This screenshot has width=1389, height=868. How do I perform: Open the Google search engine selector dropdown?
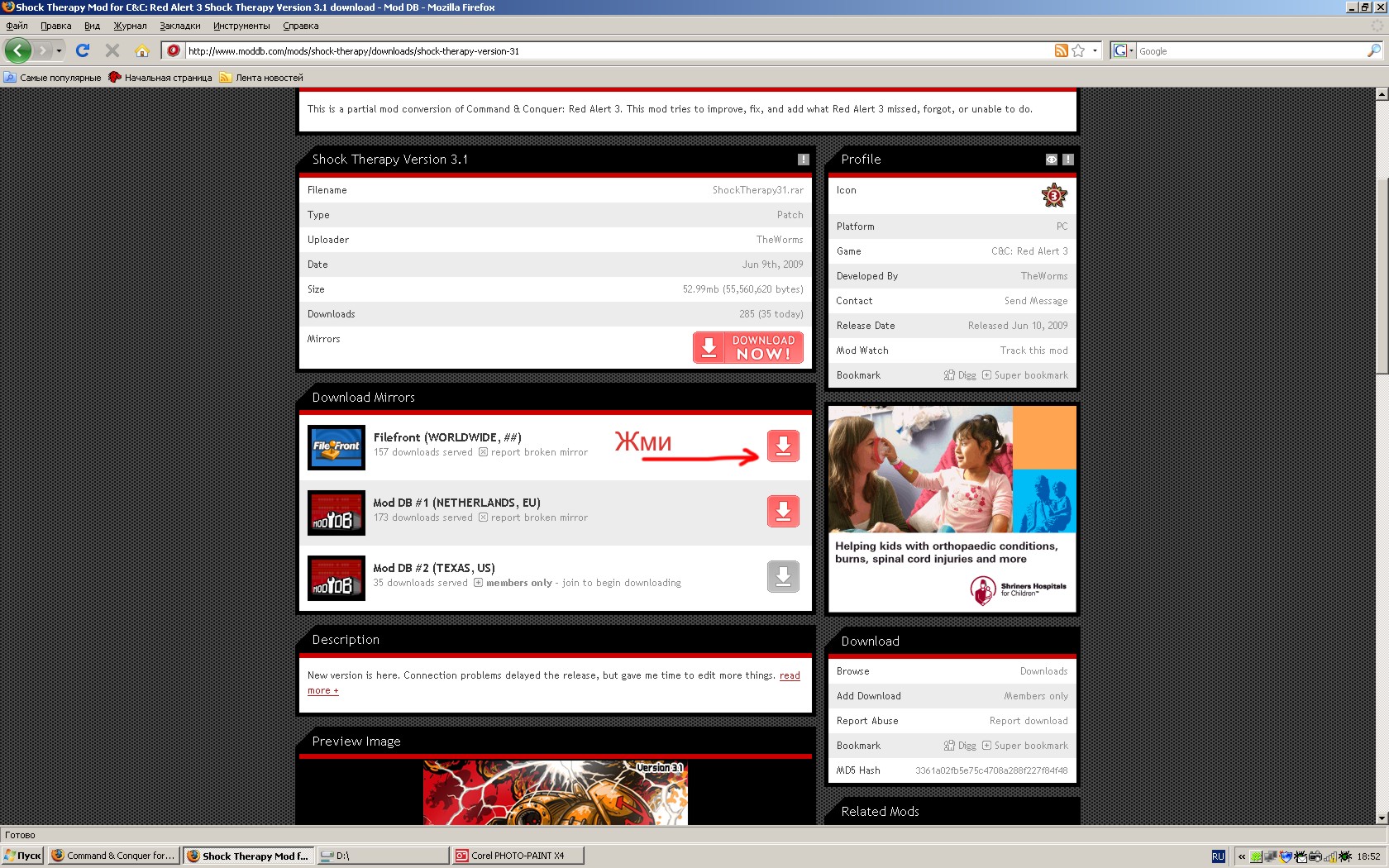tap(1123, 50)
